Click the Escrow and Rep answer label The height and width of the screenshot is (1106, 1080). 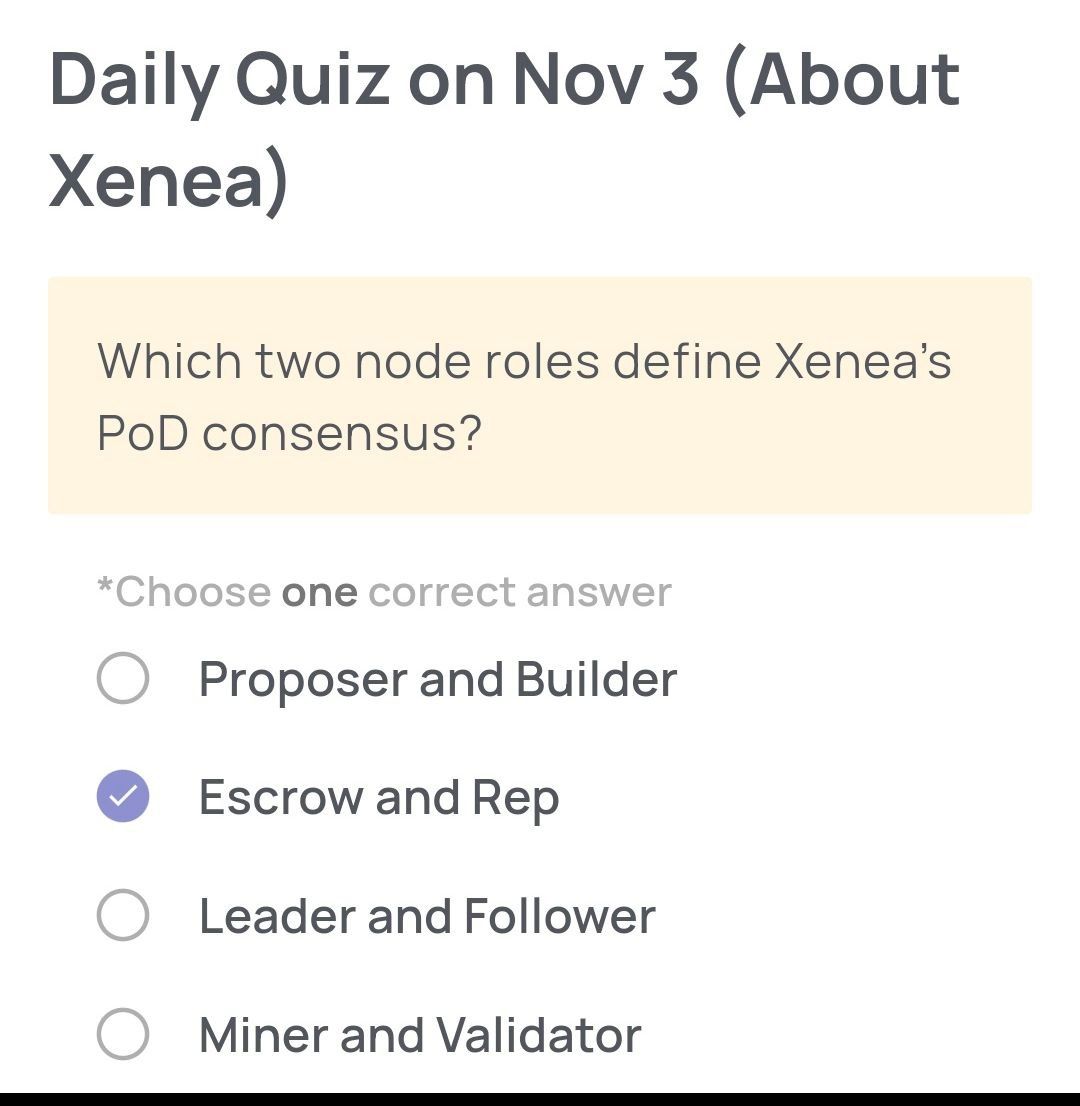[x=379, y=797]
